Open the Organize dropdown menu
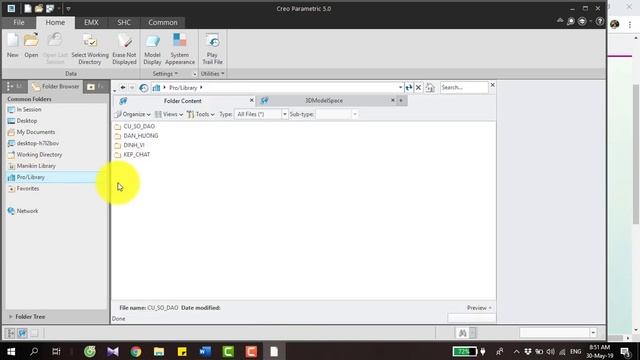This screenshot has width=640, height=360. (x=133, y=114)
